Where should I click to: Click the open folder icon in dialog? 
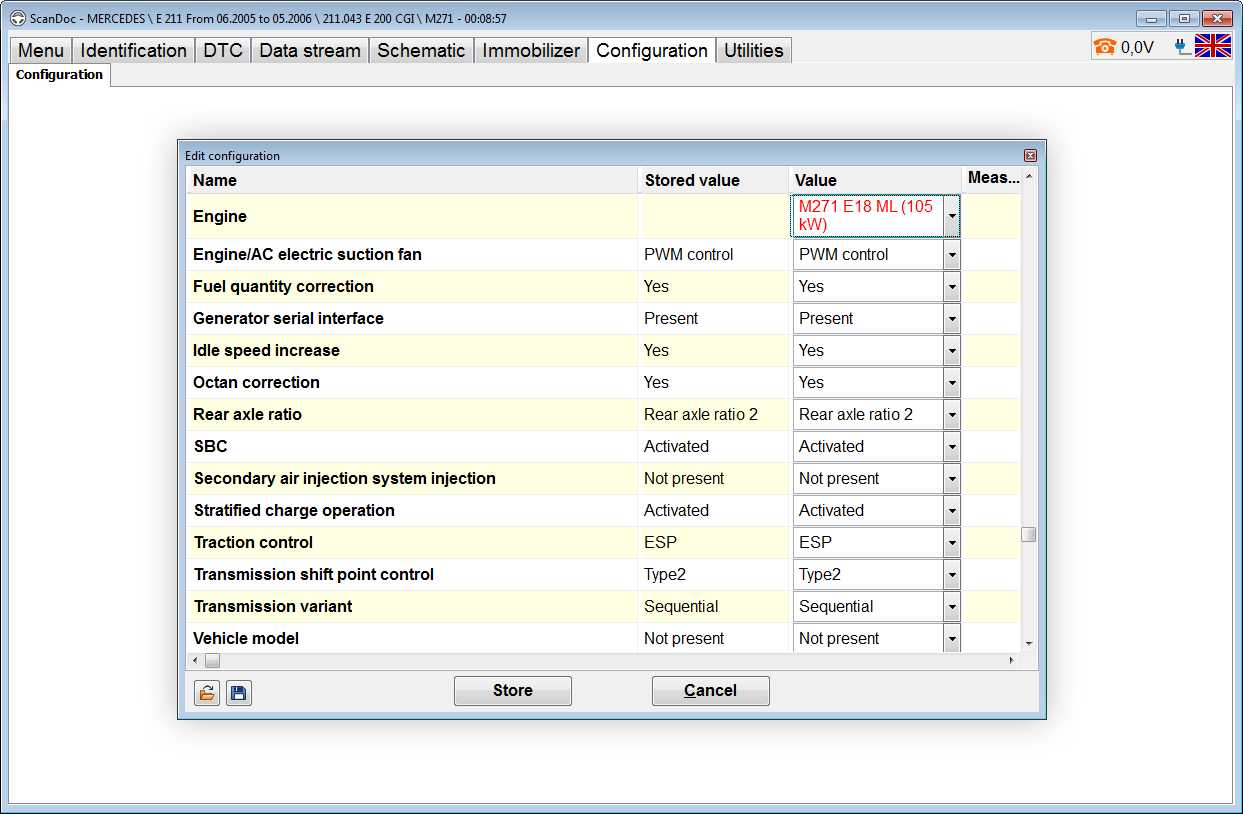click(x=207, y=693)
